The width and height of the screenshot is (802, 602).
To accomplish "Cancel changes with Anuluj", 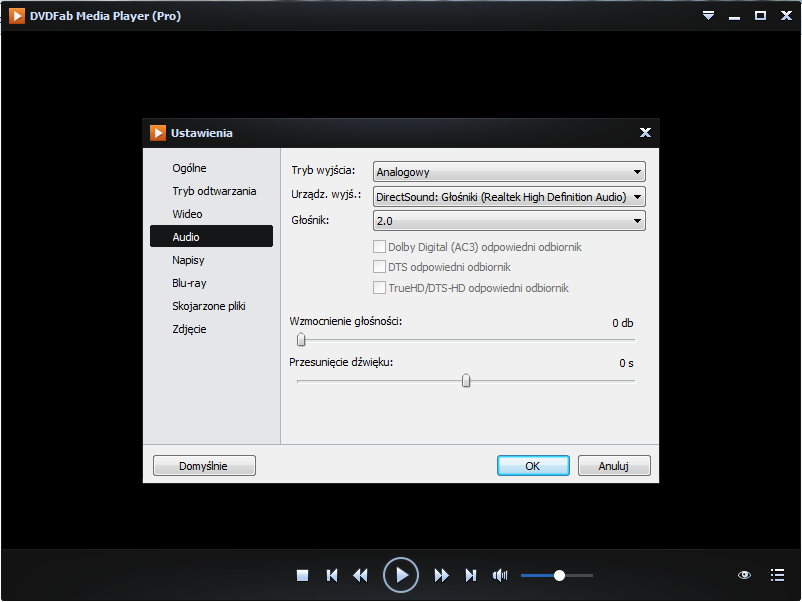I will click(x=614, y=465).
